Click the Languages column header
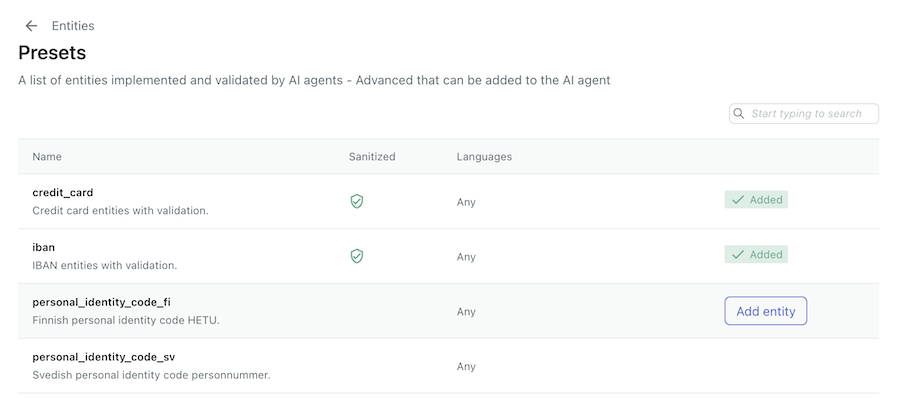 pyautogui.click(x=484, y=157)
